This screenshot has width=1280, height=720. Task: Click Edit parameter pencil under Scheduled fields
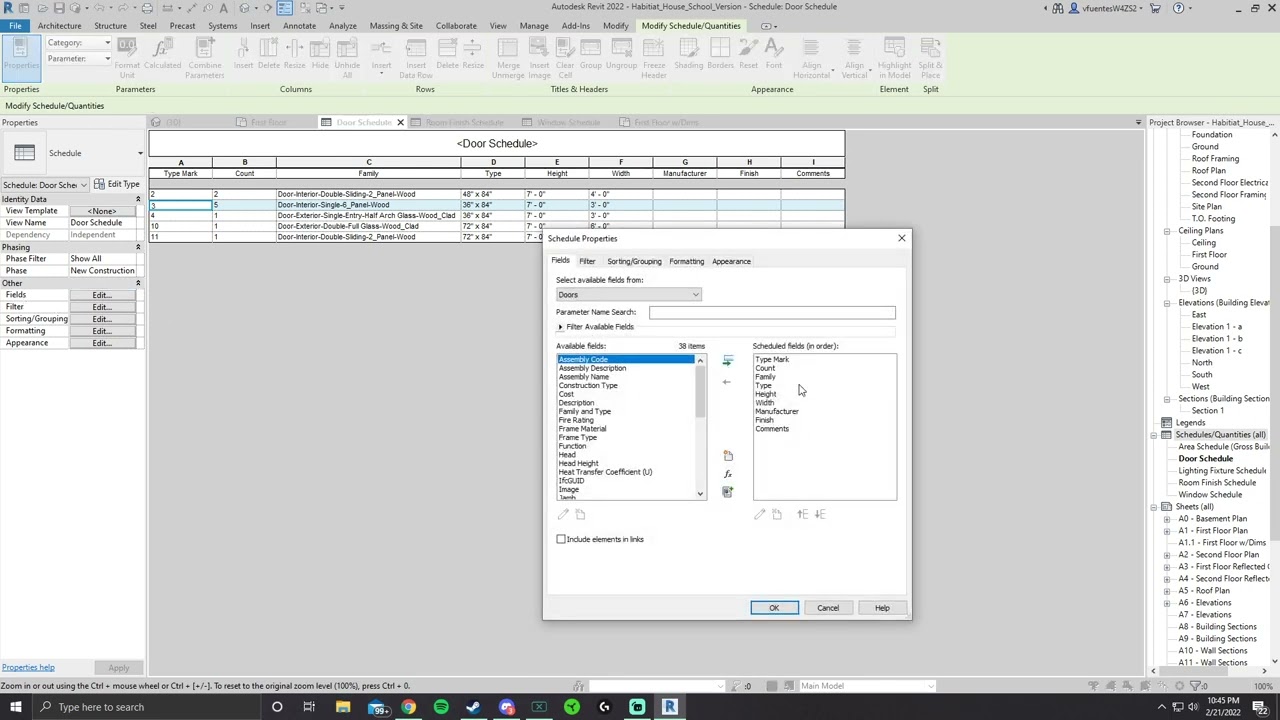click(759, 514)
